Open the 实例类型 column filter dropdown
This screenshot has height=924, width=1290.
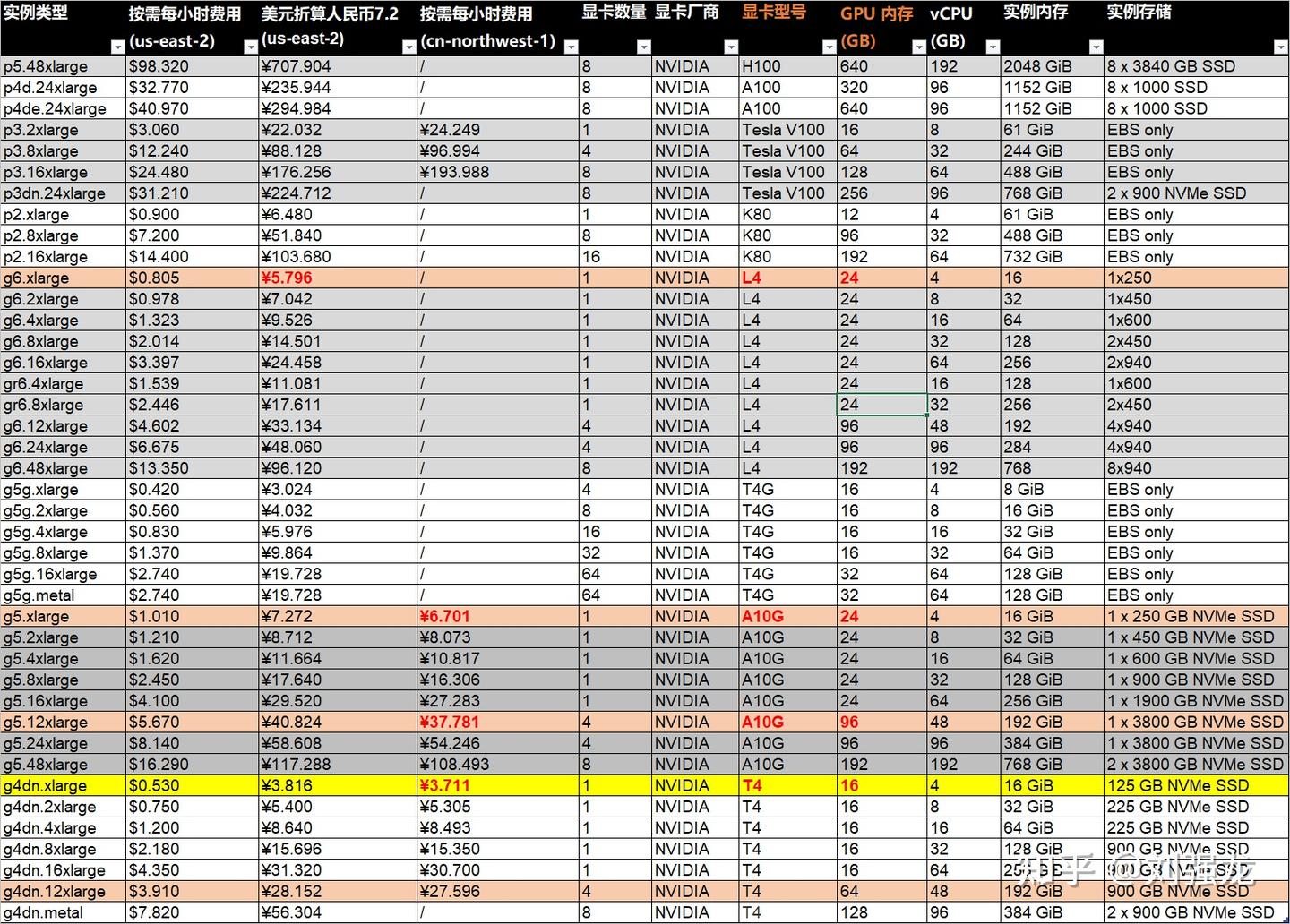(117, 47)
